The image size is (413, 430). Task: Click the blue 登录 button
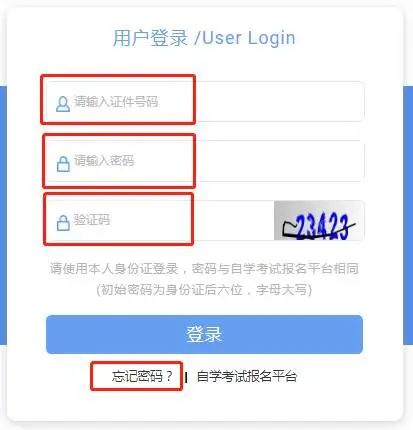(204, 334)
